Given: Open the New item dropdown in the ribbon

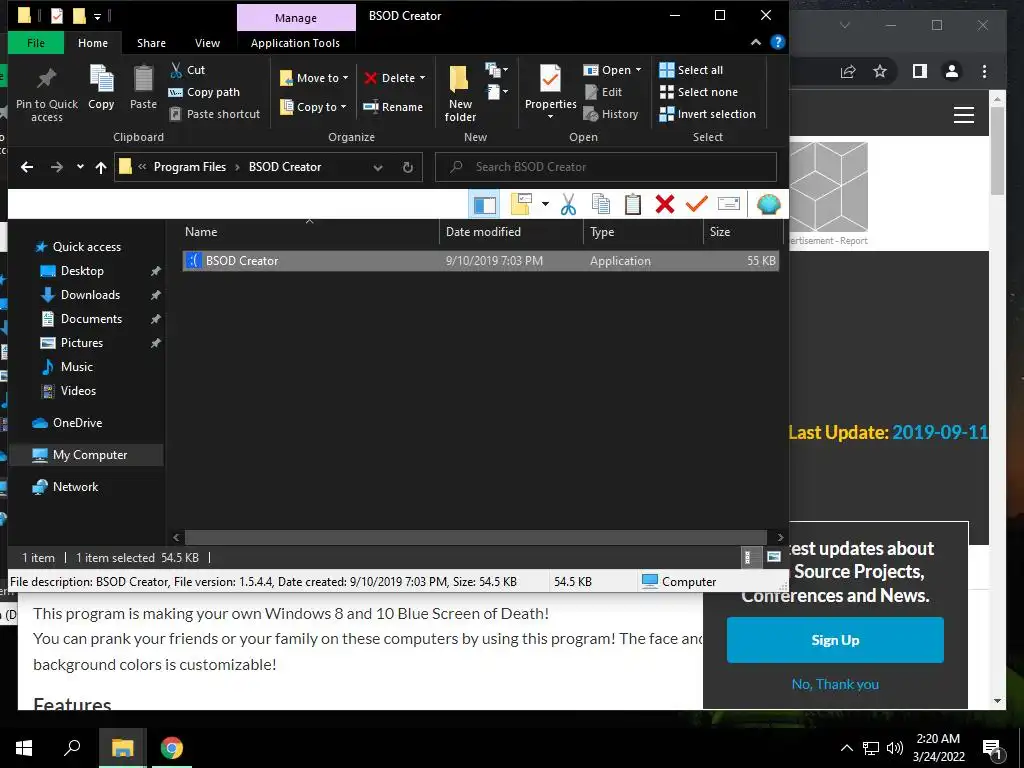Looking at the screenshot, I should (496, 70).
